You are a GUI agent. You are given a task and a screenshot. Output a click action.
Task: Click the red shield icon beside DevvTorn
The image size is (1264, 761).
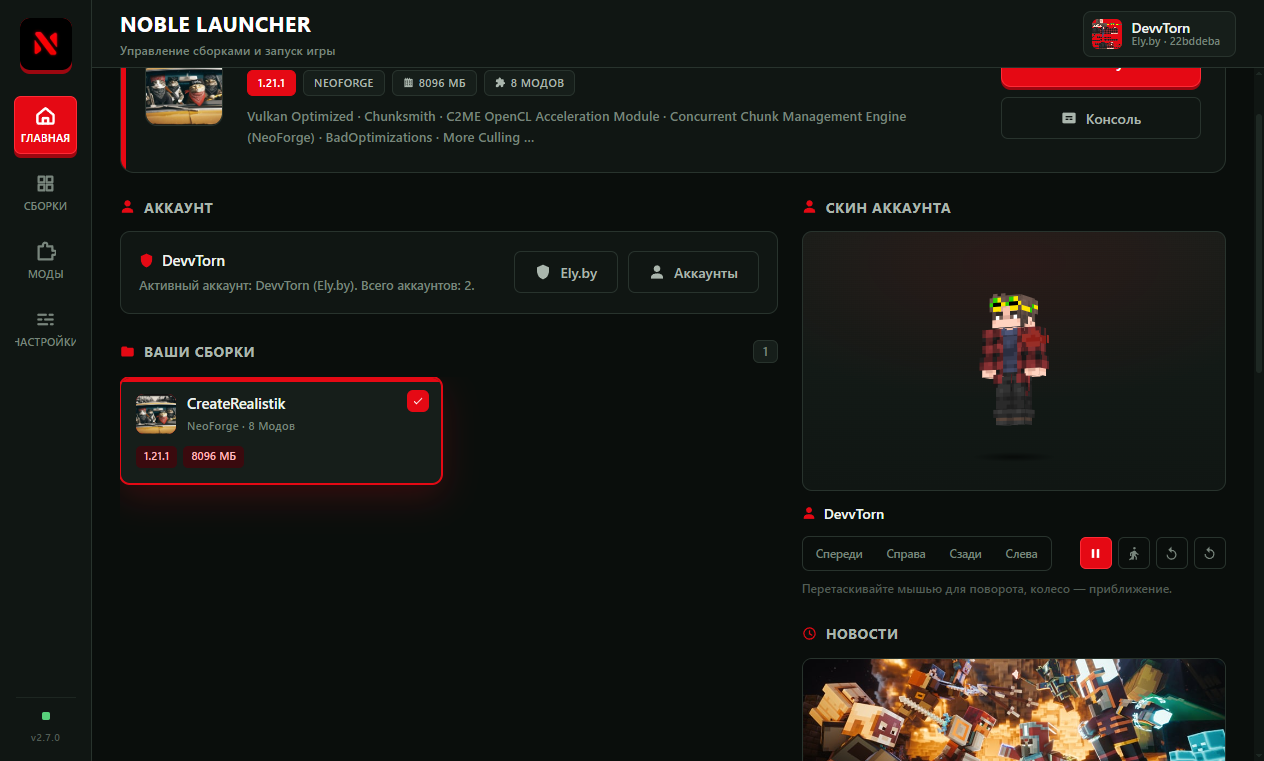pos(146,261)
